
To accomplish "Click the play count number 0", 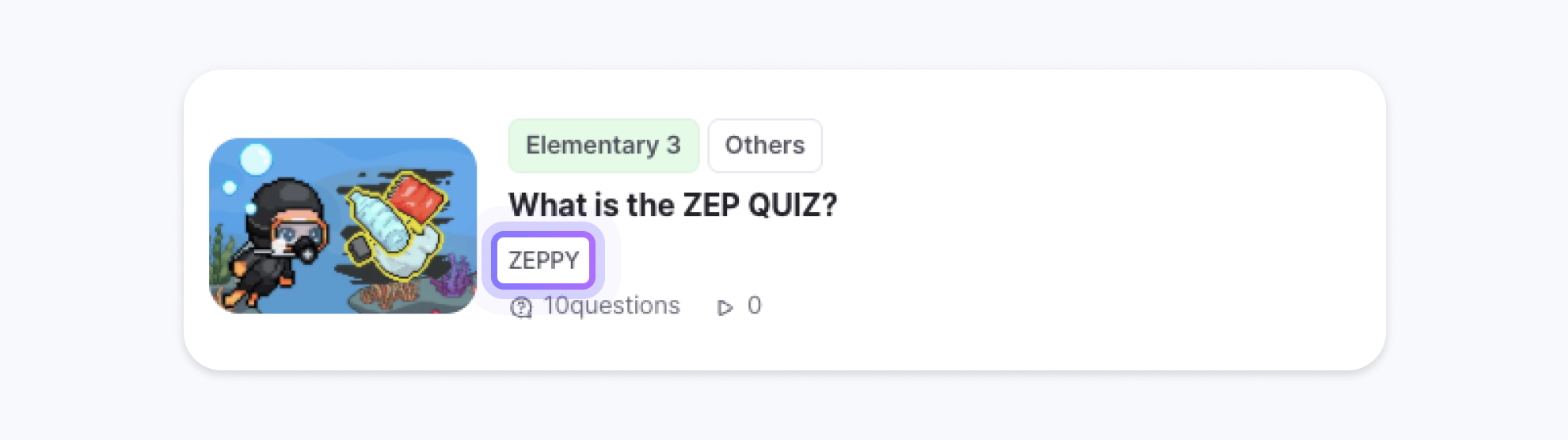I will pyautogui.click(x=754, y=305).
